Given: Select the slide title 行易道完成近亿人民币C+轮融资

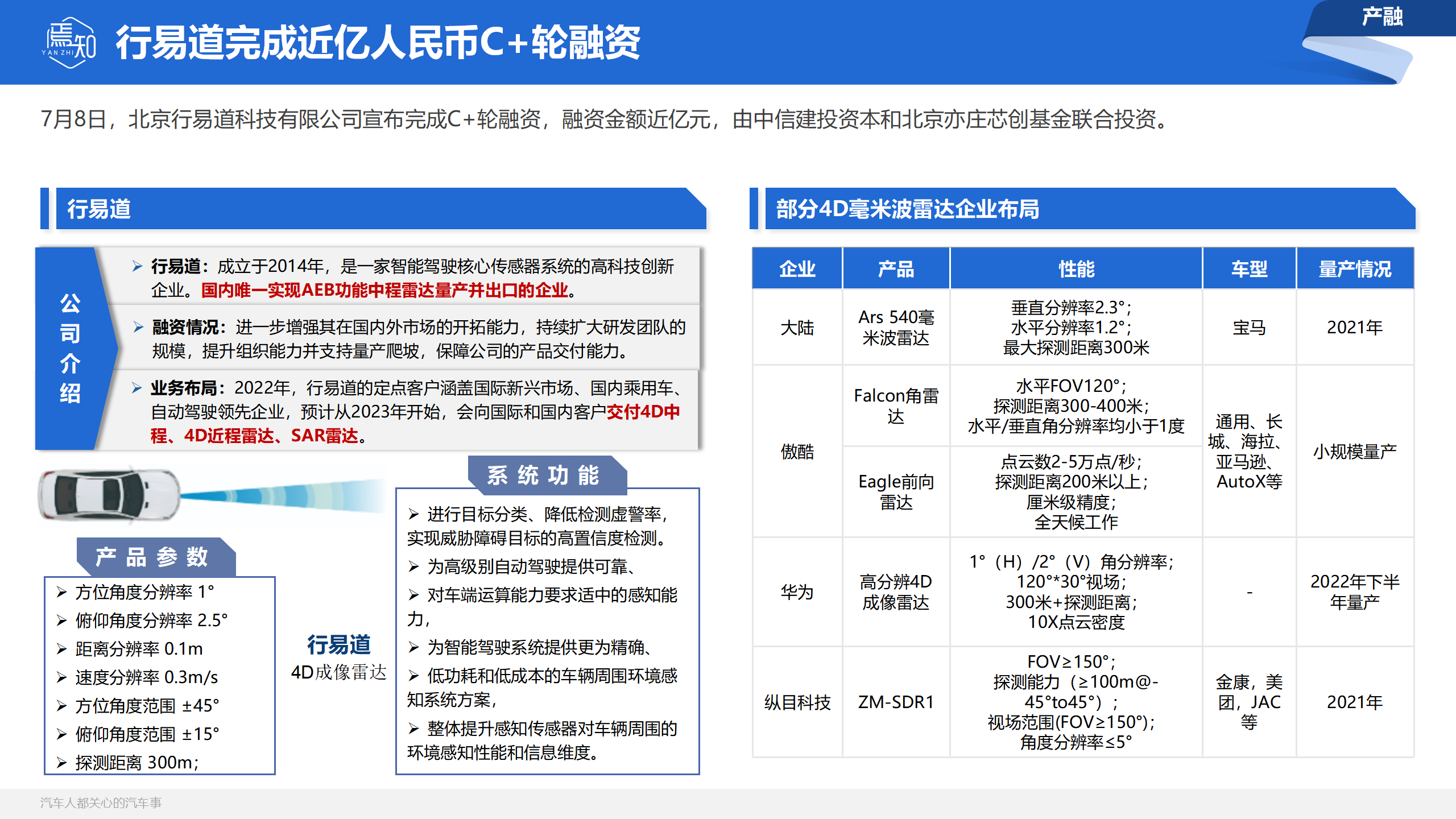Looking at the screenshot, I should point(378,43).
